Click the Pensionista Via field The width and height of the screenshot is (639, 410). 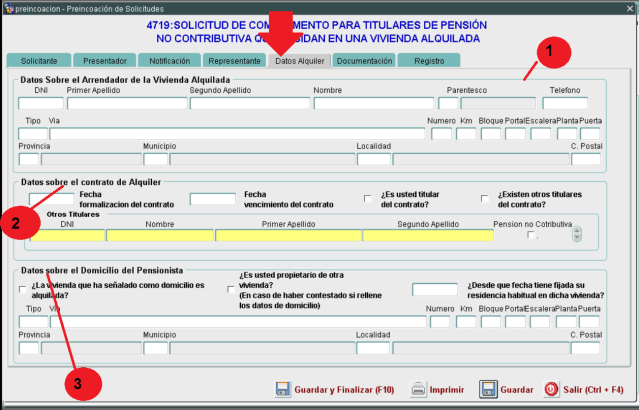tap(238, 322)
